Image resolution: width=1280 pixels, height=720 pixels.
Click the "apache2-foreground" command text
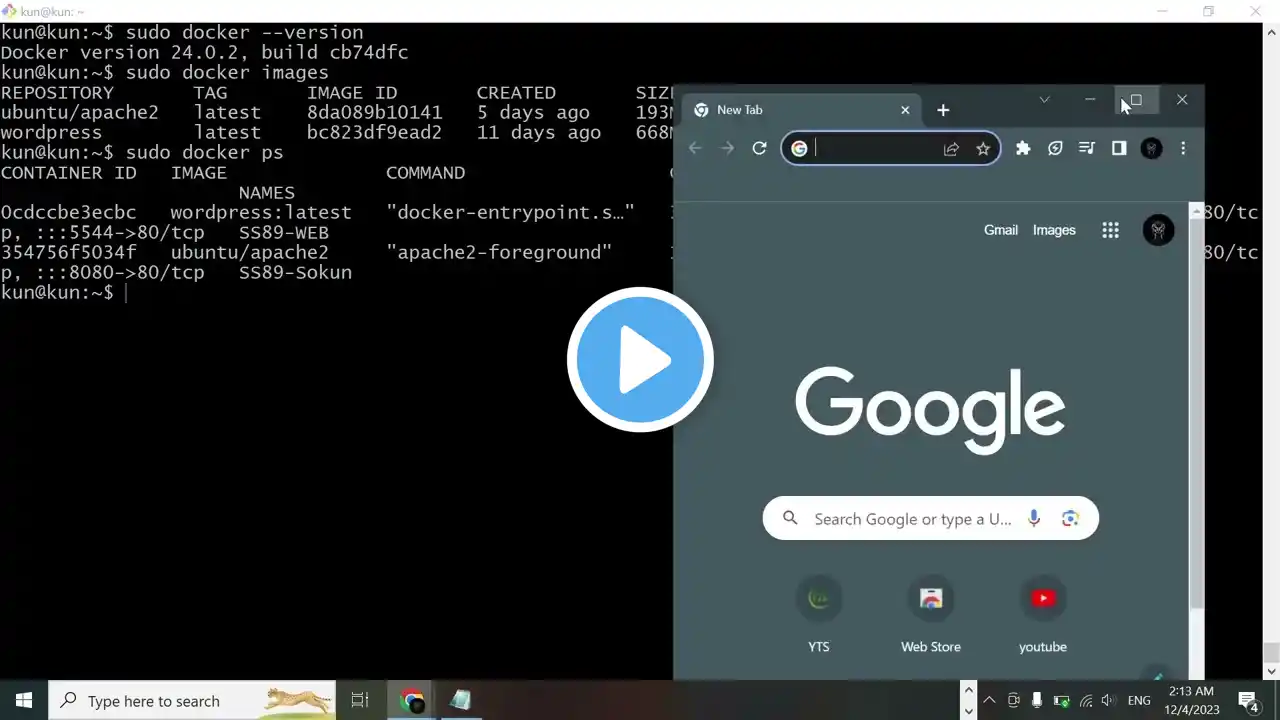[499, 253]
